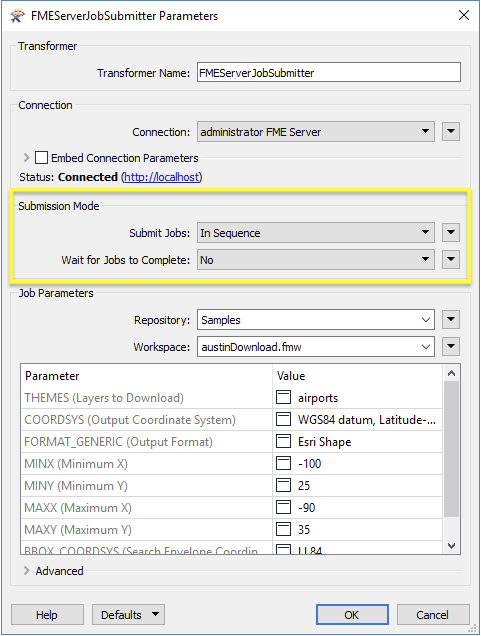Open the Submit Jobs dropdown

point(316,233)
